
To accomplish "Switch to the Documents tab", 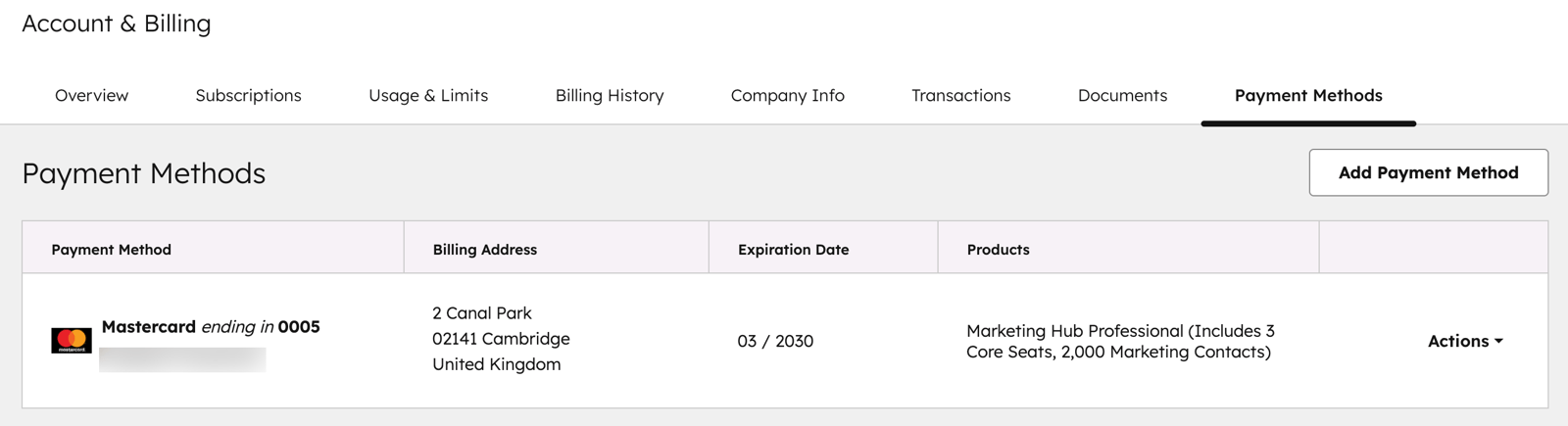I will [1122, 95].
